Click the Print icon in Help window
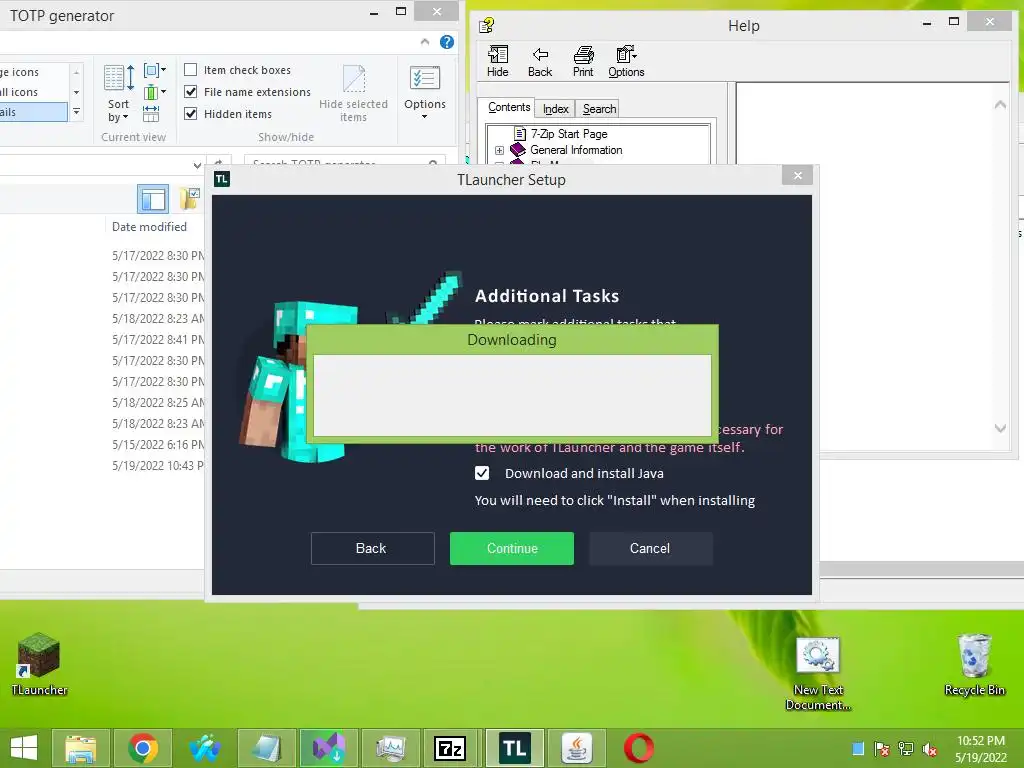The height and width of the screenshot is (768, 1024). pos(583,61)
